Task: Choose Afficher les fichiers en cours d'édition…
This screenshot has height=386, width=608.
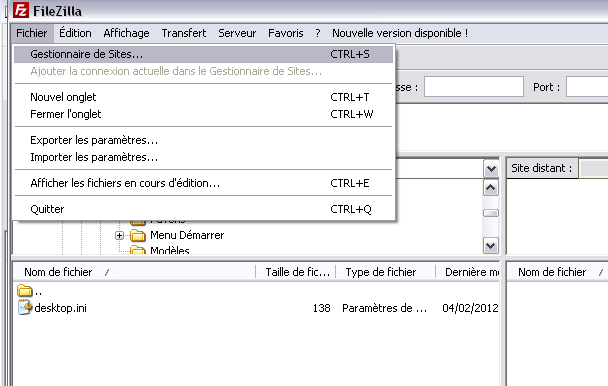Action: click(204, 183)
